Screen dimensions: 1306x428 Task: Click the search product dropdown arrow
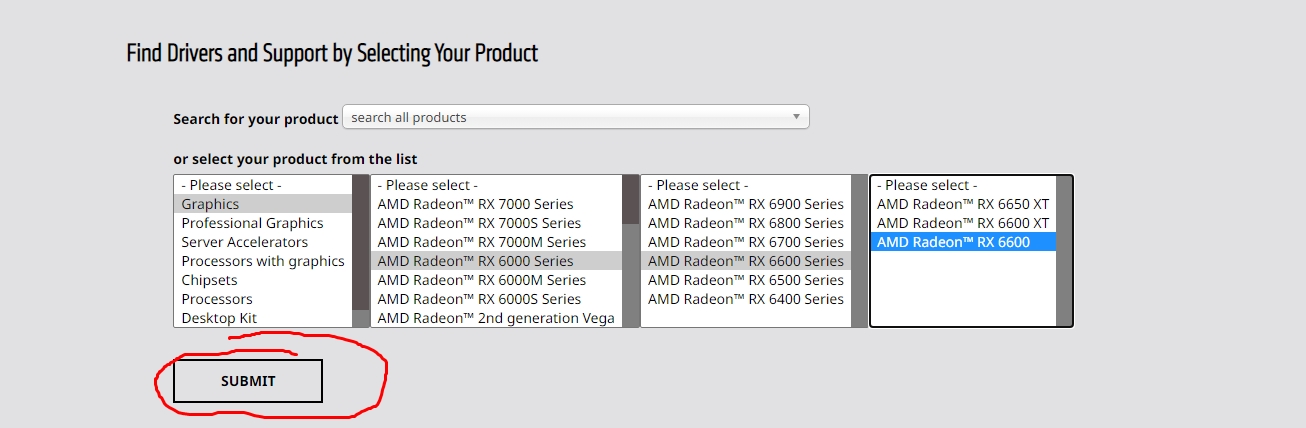click(796, 117)
